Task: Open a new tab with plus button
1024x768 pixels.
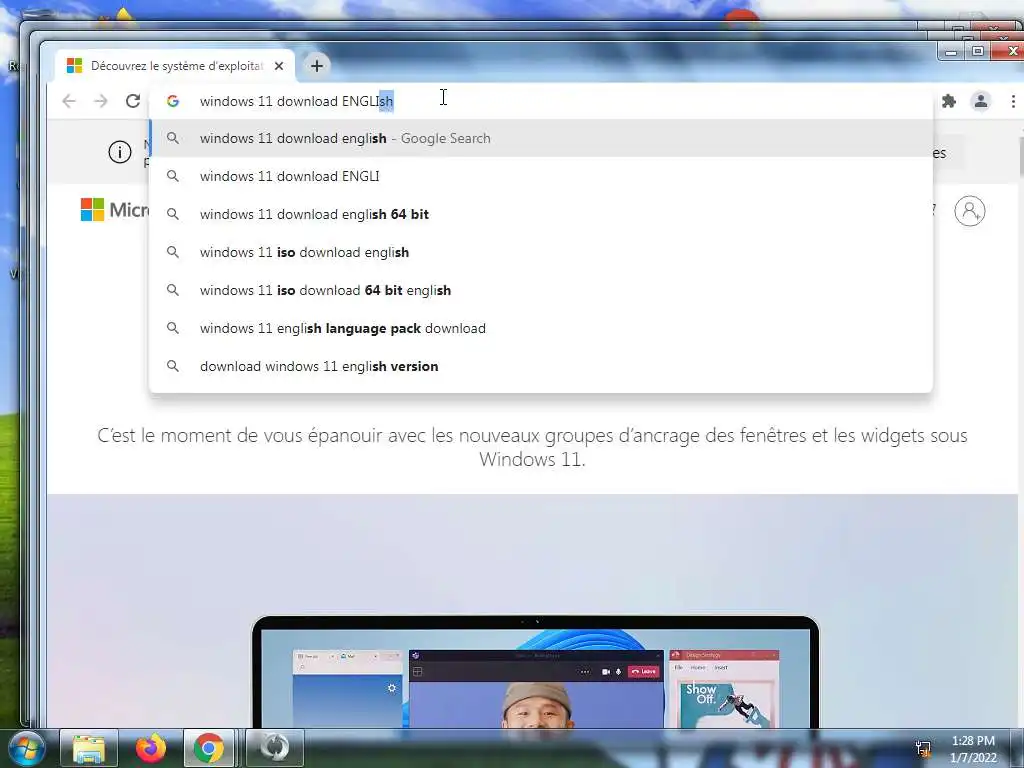Action: 317,66
